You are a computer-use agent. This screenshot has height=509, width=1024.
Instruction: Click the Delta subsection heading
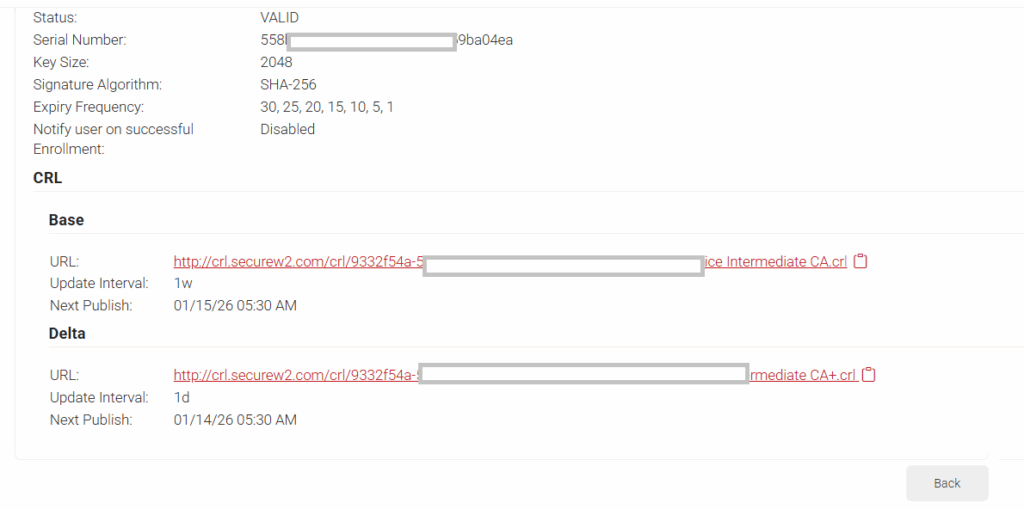[x=67, y=334]
